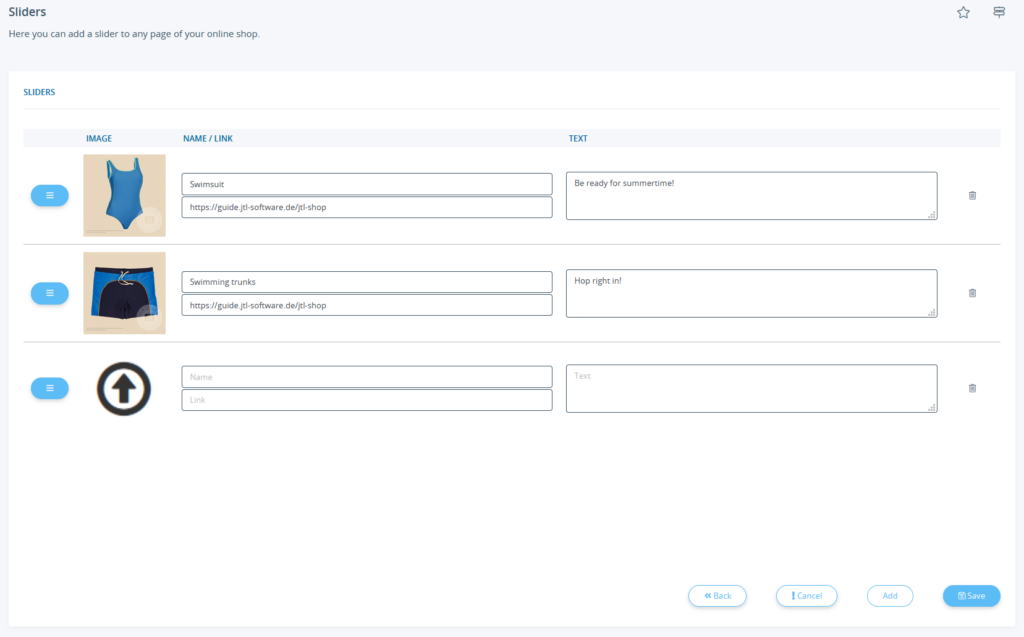The height and width of the screenshot is (637, 1024).
Task: Go back using the Back button
Action: (x=717, y=595)
